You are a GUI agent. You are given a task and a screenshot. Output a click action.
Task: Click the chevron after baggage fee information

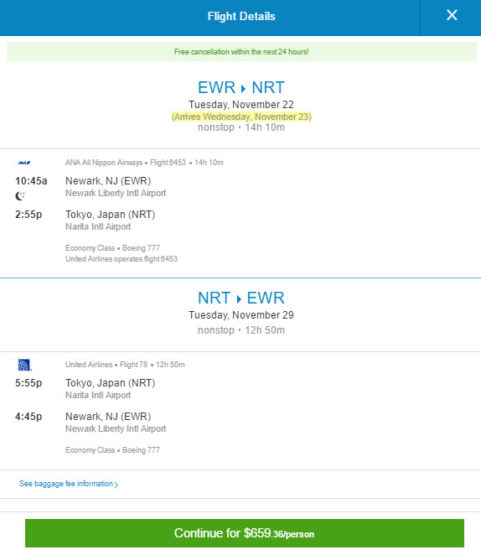pos(116,484)
